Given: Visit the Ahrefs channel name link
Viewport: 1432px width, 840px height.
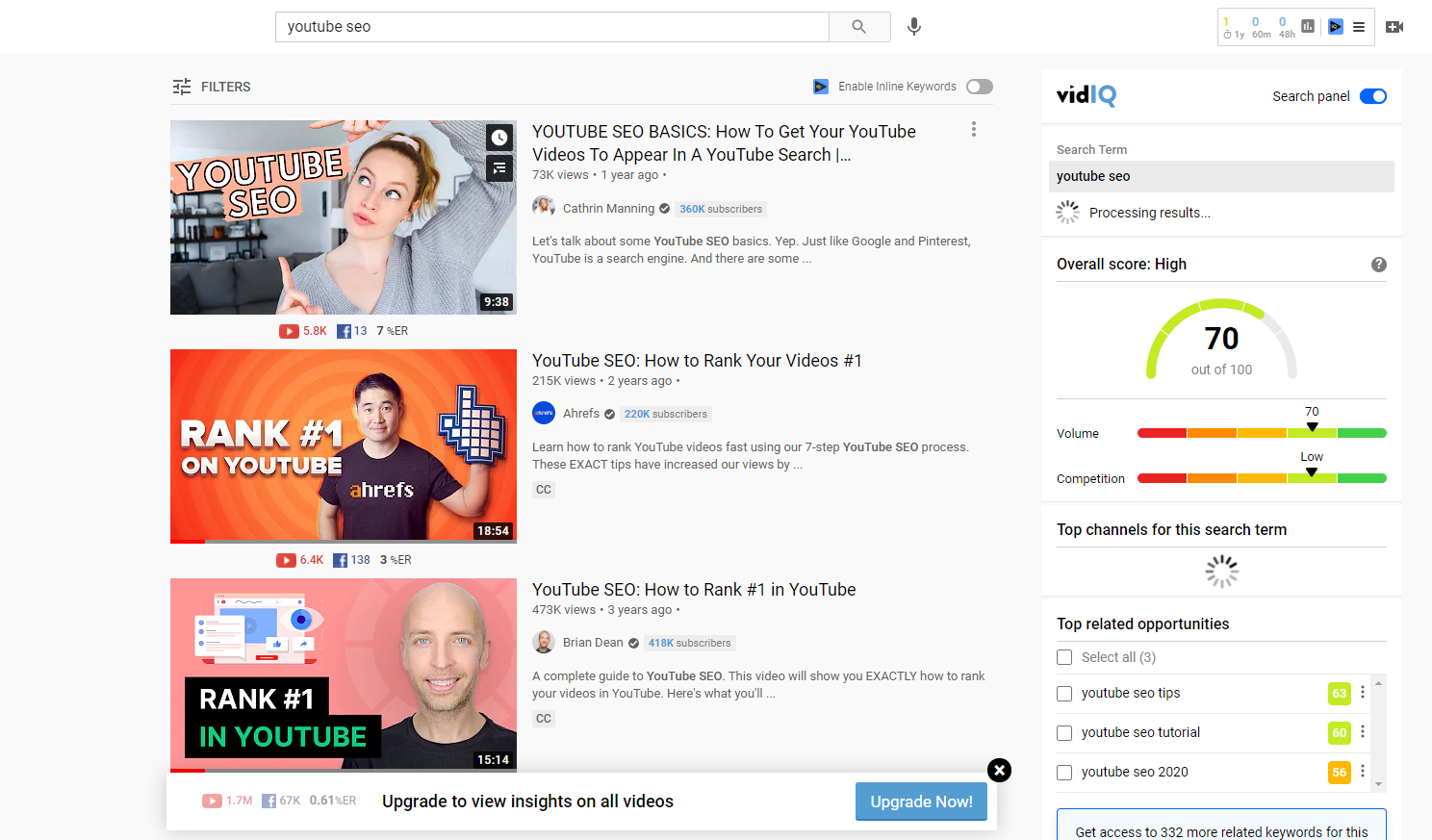Looking at the screenshot, I should (581, 414).
